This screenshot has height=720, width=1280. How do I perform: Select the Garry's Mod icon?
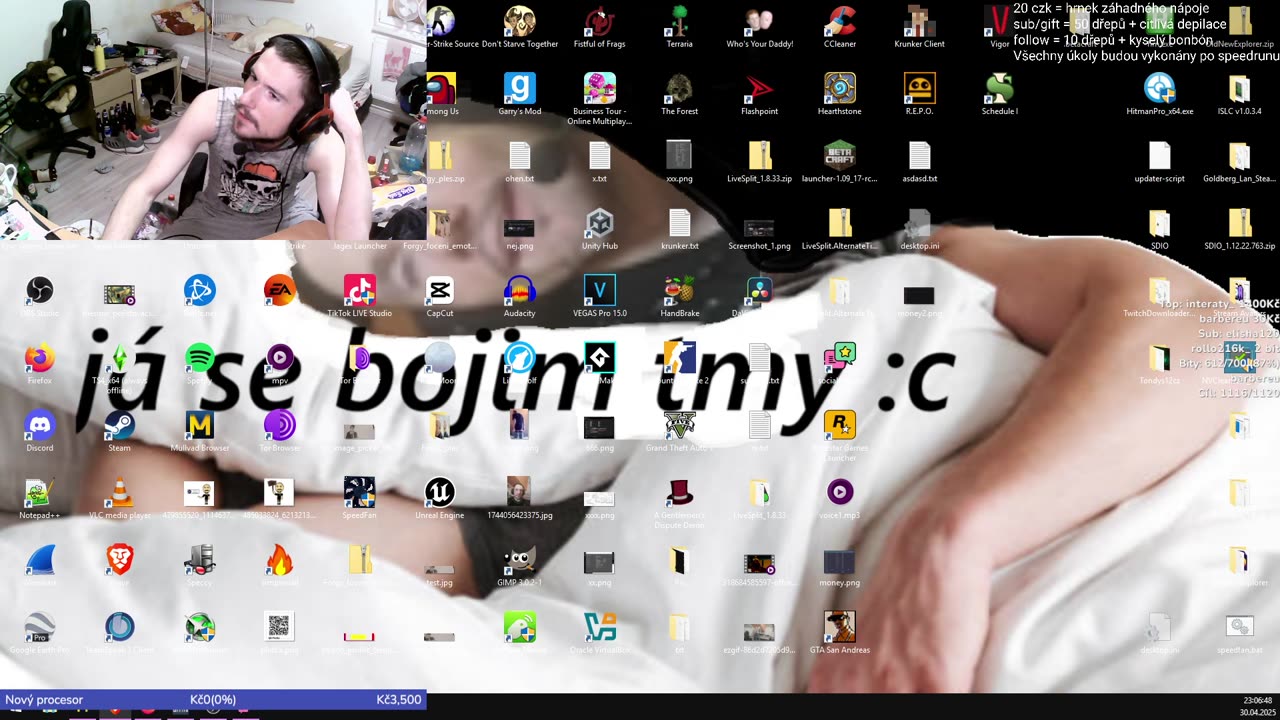[x=520, y=93]
